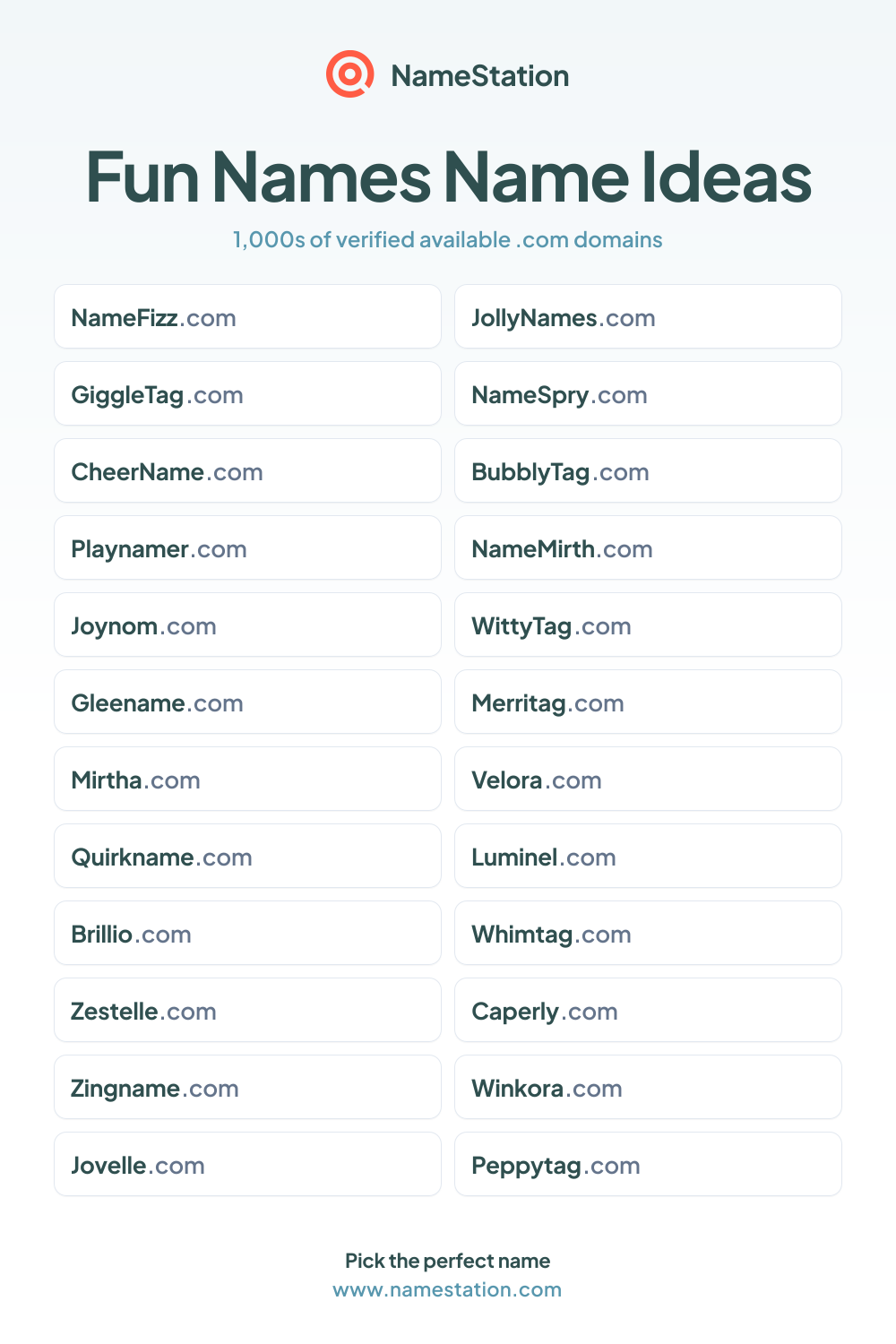Image resolution: width=896 pixels, height=1344 pixels.
Task: Select the Mirtha.com domain card
Action: click(247, 779)
